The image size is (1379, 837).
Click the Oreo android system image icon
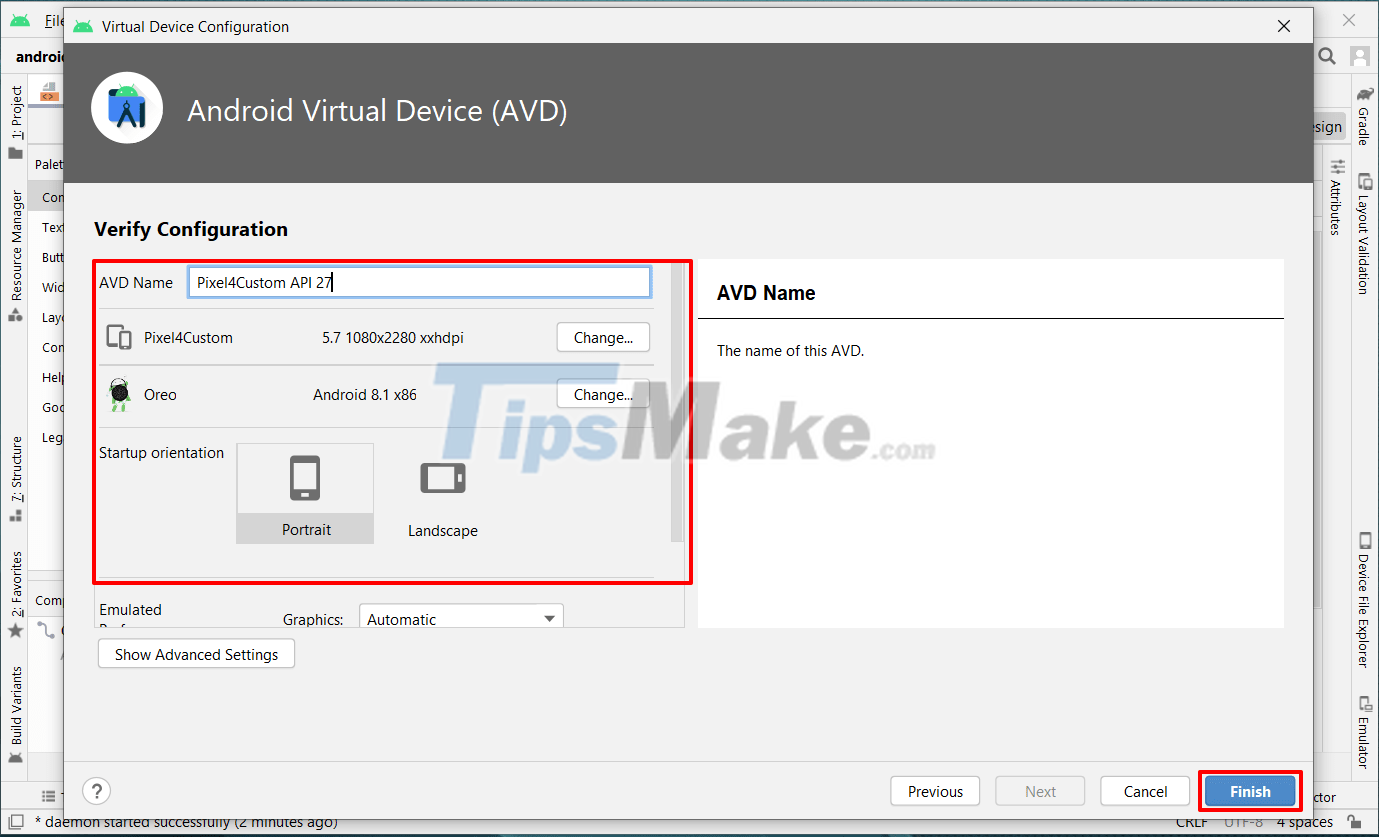(119, 393)
